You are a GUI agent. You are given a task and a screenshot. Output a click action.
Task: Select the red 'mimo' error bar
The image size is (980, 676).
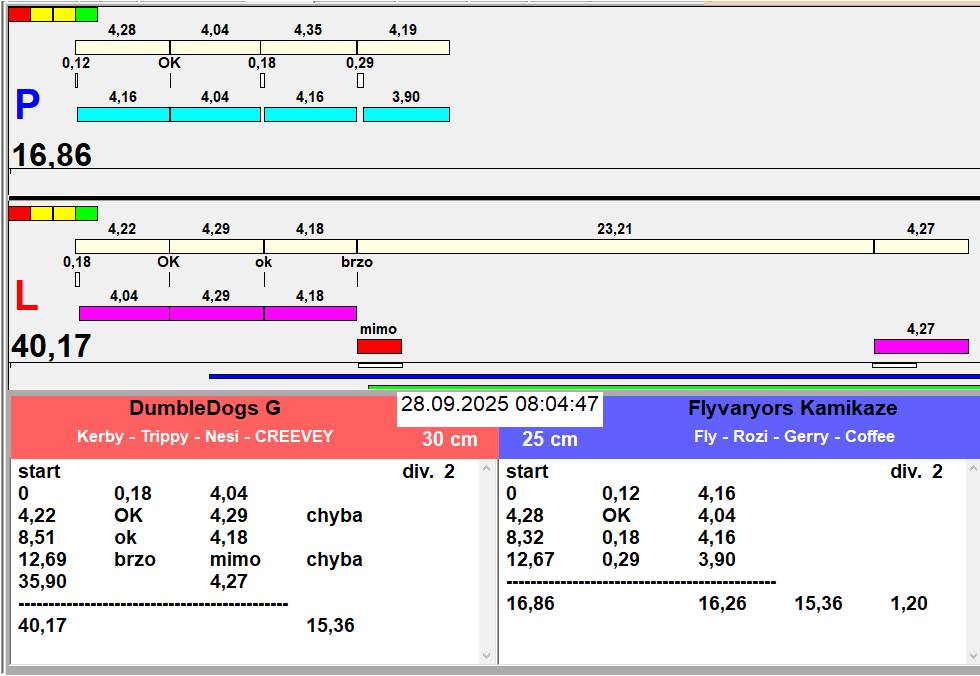click(380, 346)
